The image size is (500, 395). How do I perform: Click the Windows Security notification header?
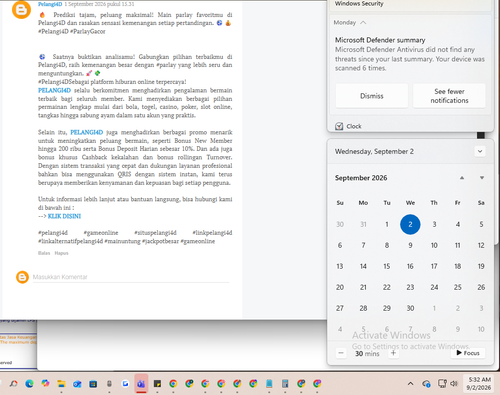359,4
